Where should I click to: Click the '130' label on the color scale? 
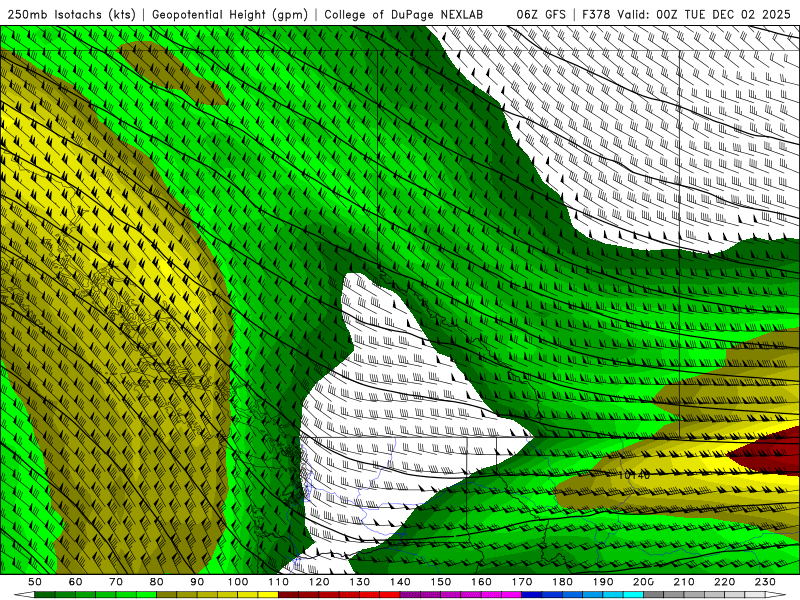360,582
